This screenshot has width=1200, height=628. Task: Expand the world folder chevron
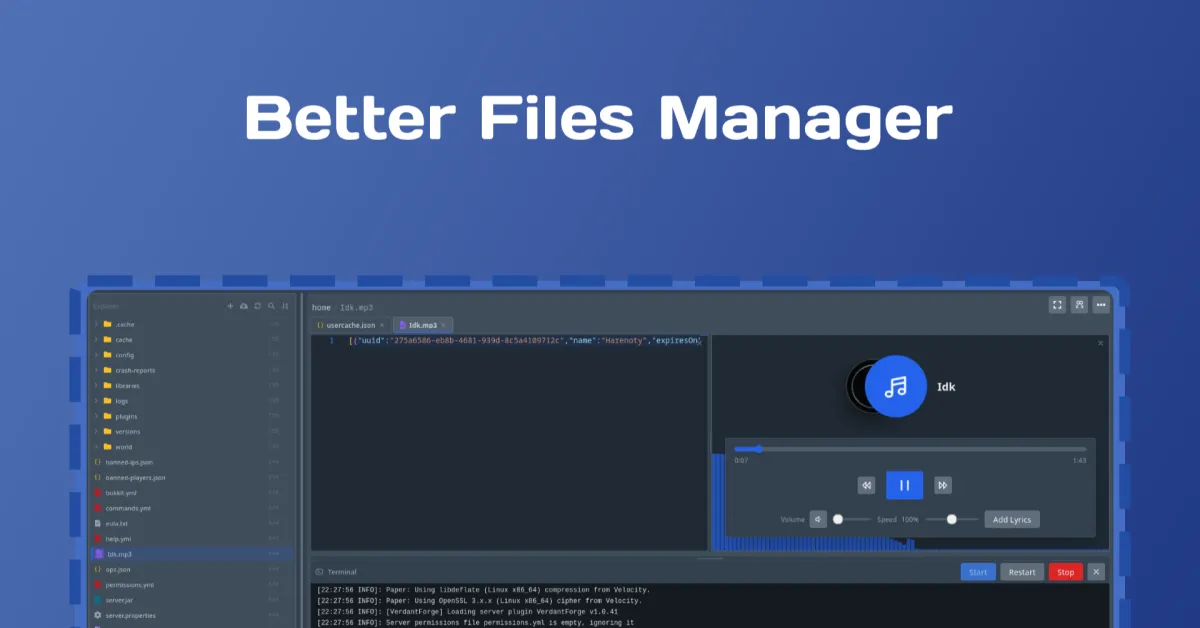pyautogui.click(x=96, y=447)
